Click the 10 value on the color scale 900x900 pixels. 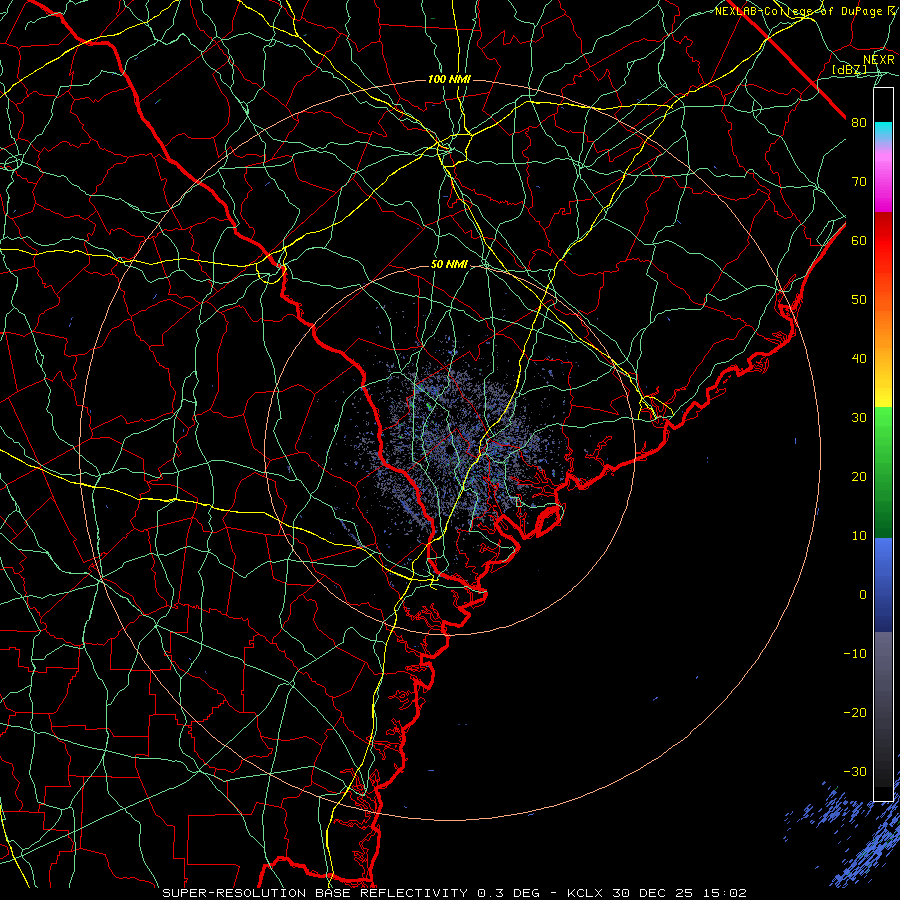pos(859,536)
